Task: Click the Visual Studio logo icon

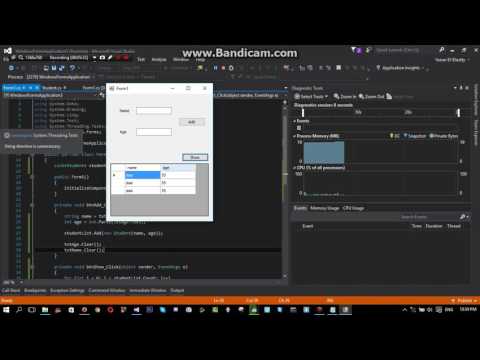Action: pyautogui.click(x=8, y=51)
